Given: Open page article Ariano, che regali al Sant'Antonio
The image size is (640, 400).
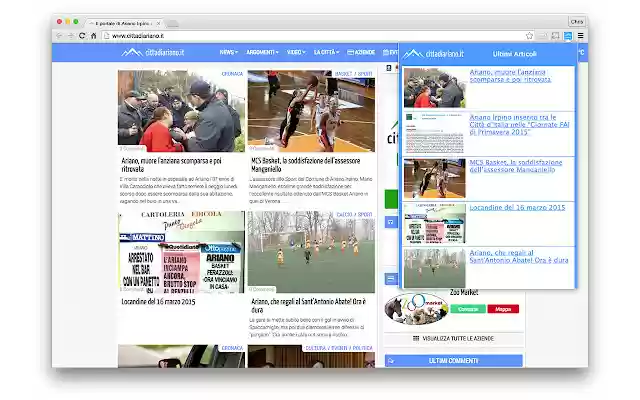Looking at the screenshot, I should 309,306.
